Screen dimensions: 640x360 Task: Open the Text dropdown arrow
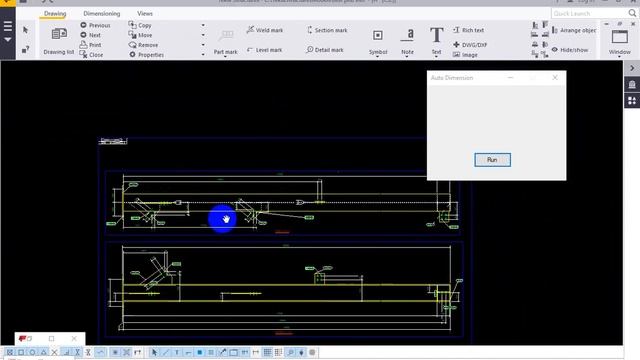(436, 57)
